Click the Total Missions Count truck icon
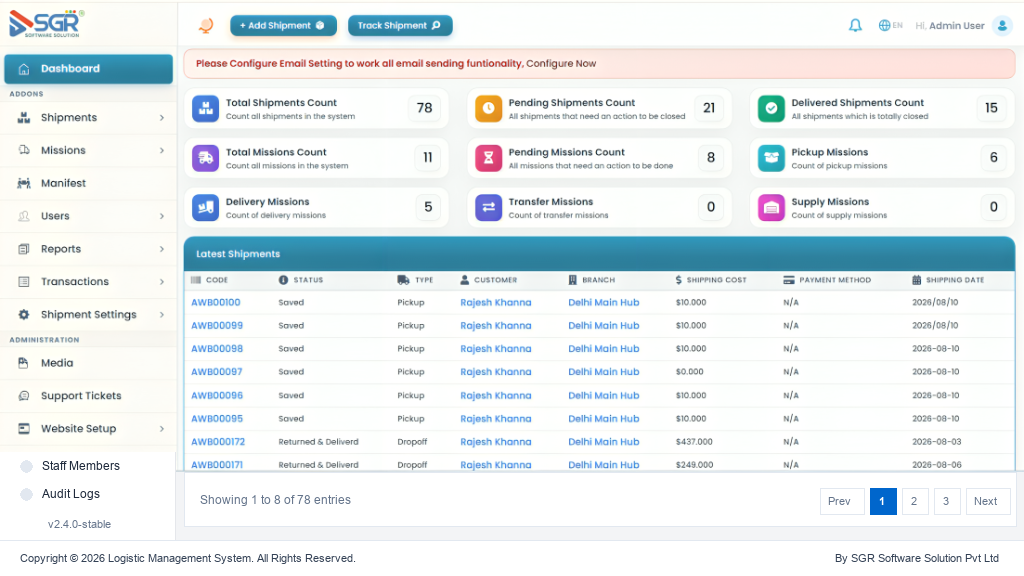 pyautogui.click(x=206, y=158)
